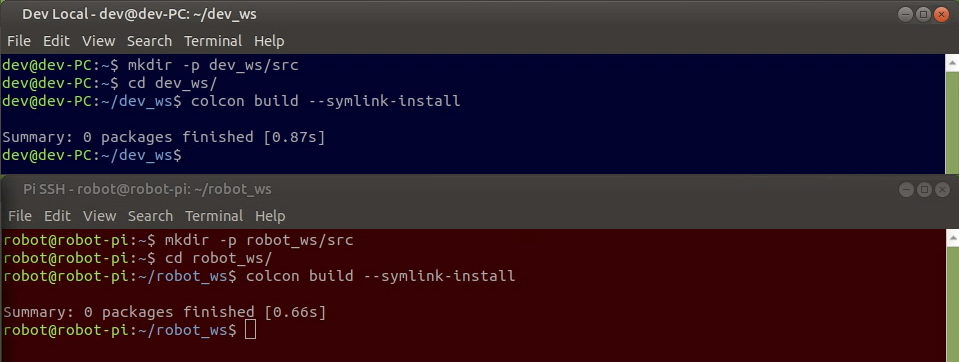The image size is (959, 362).
Task: Open Edit menu in Pi SSH terminal
Action: point(57,216)
